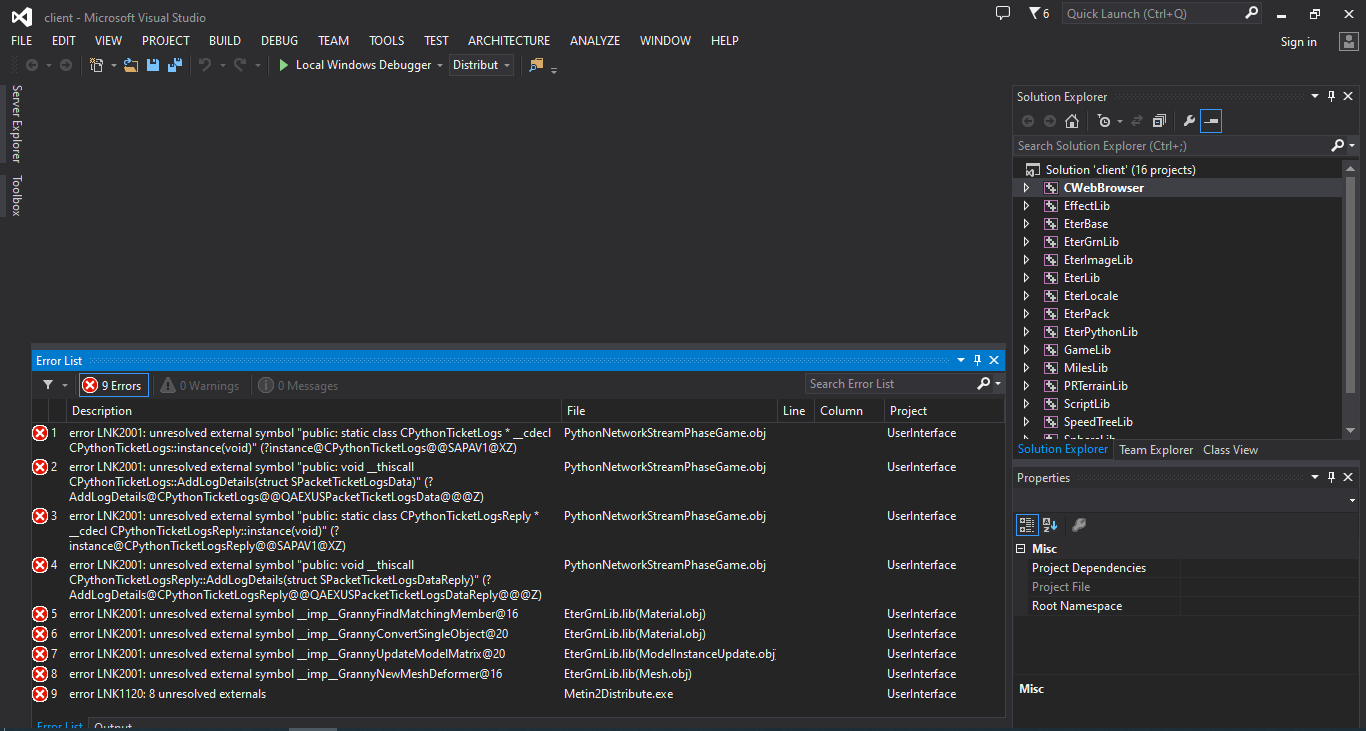Open the Distribut configuration dropdown
The height and width of the screenshot is (731, 1366).
pos(481,65)
